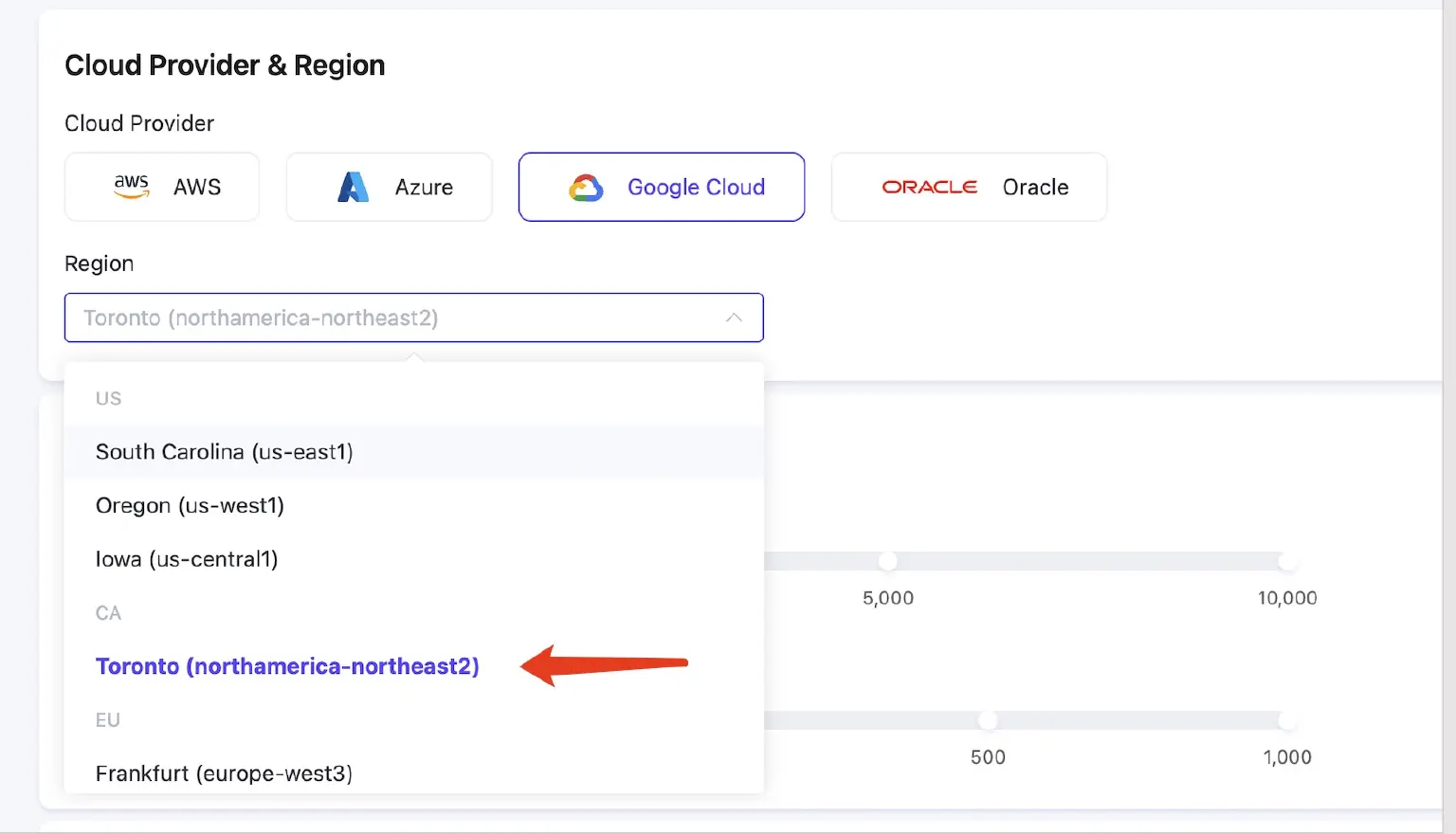The image size is (1456, 834).
Task: Click the slider handle above 5,000
Action: (888, 561)
